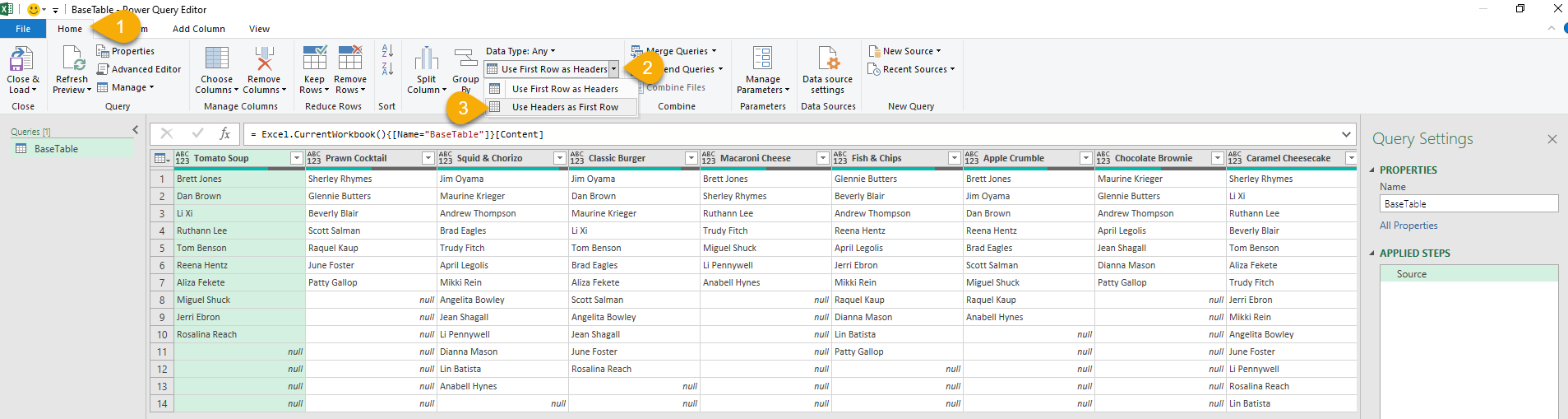Click the query Name input field

pos(1468,204)
